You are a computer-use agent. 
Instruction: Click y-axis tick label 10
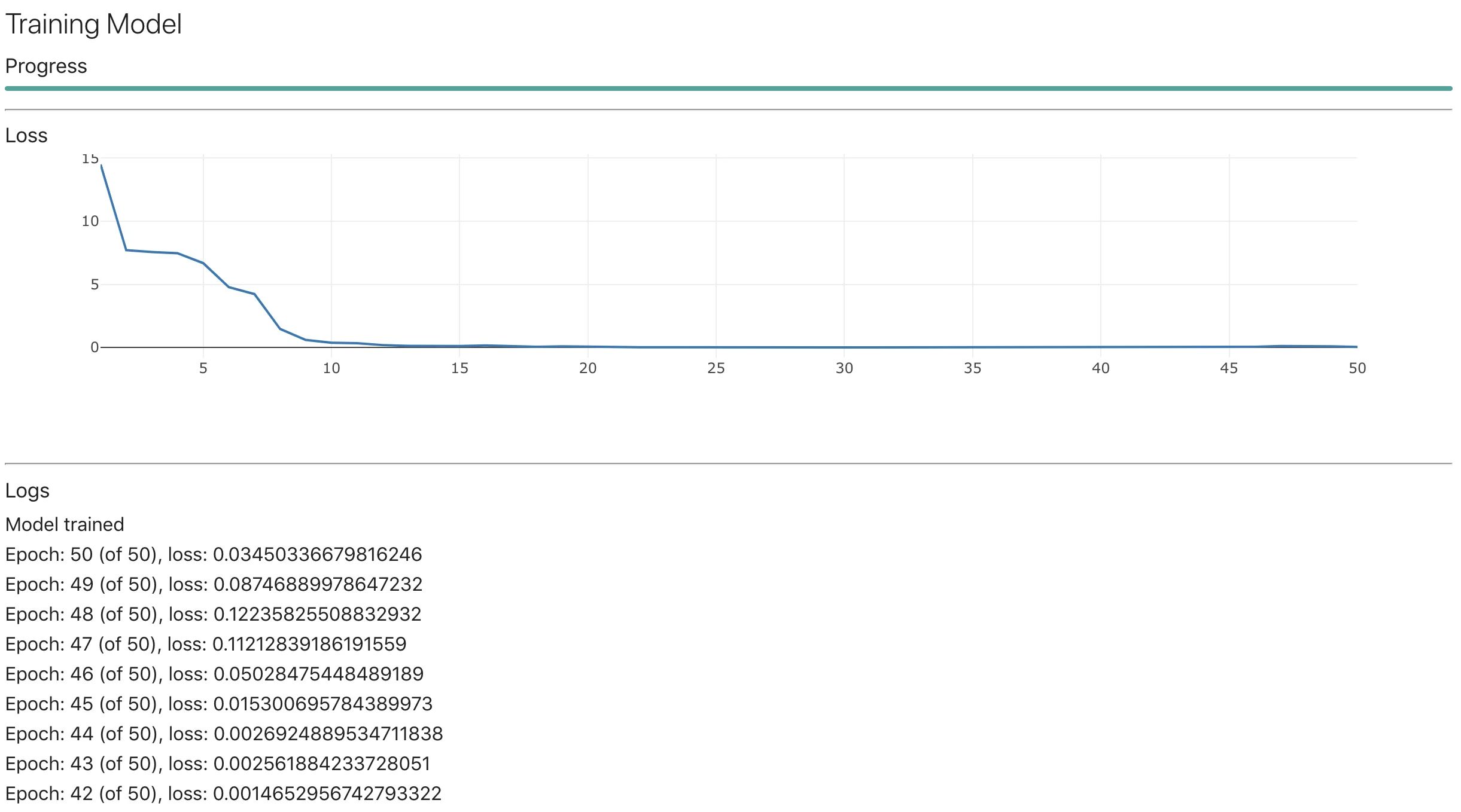pyautogui.click(x=90, y=221)
